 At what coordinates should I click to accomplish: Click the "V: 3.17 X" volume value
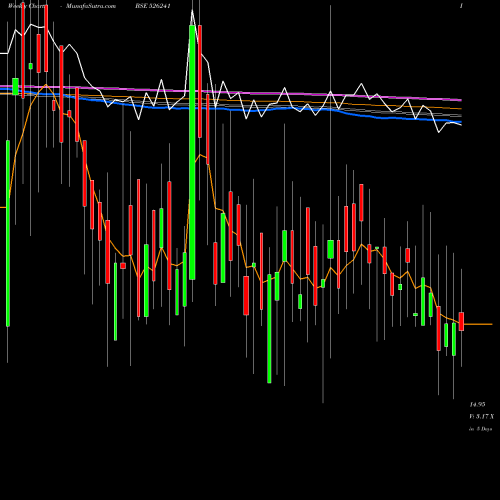point(481,416)
